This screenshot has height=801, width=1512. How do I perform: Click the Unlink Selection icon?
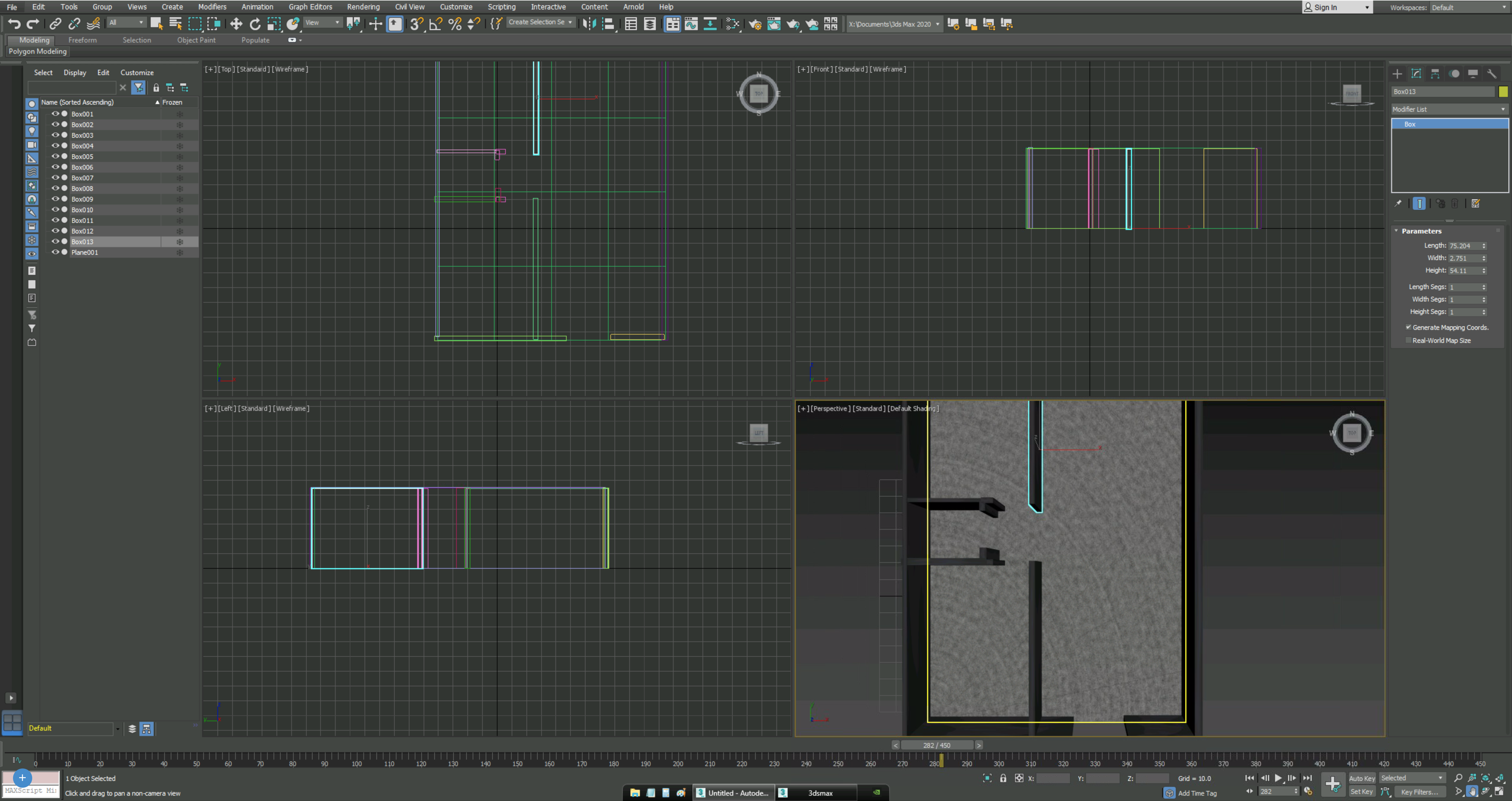[74, 23]
